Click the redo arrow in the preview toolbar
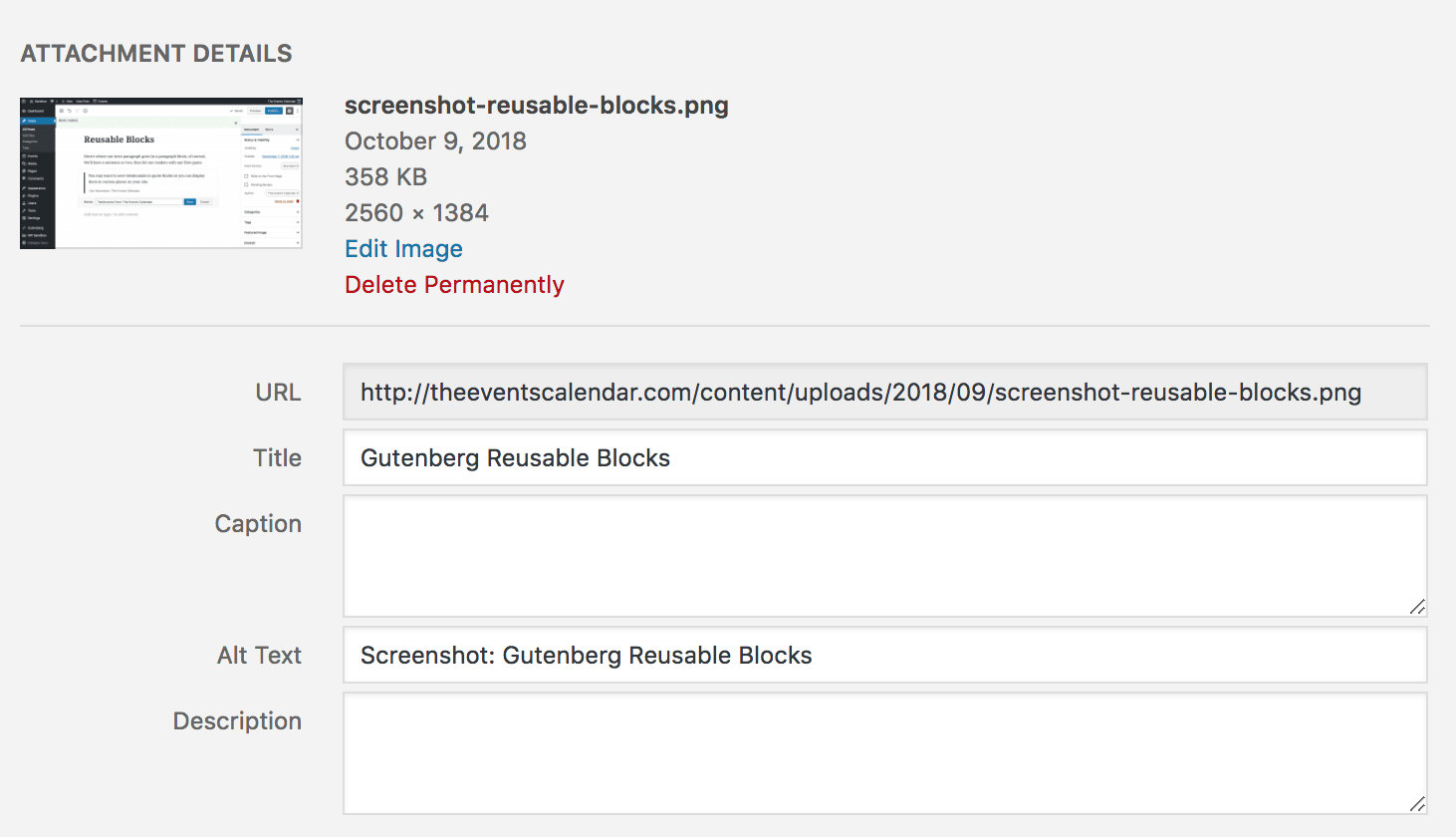The image size is (1456, 837). (78, 111)
